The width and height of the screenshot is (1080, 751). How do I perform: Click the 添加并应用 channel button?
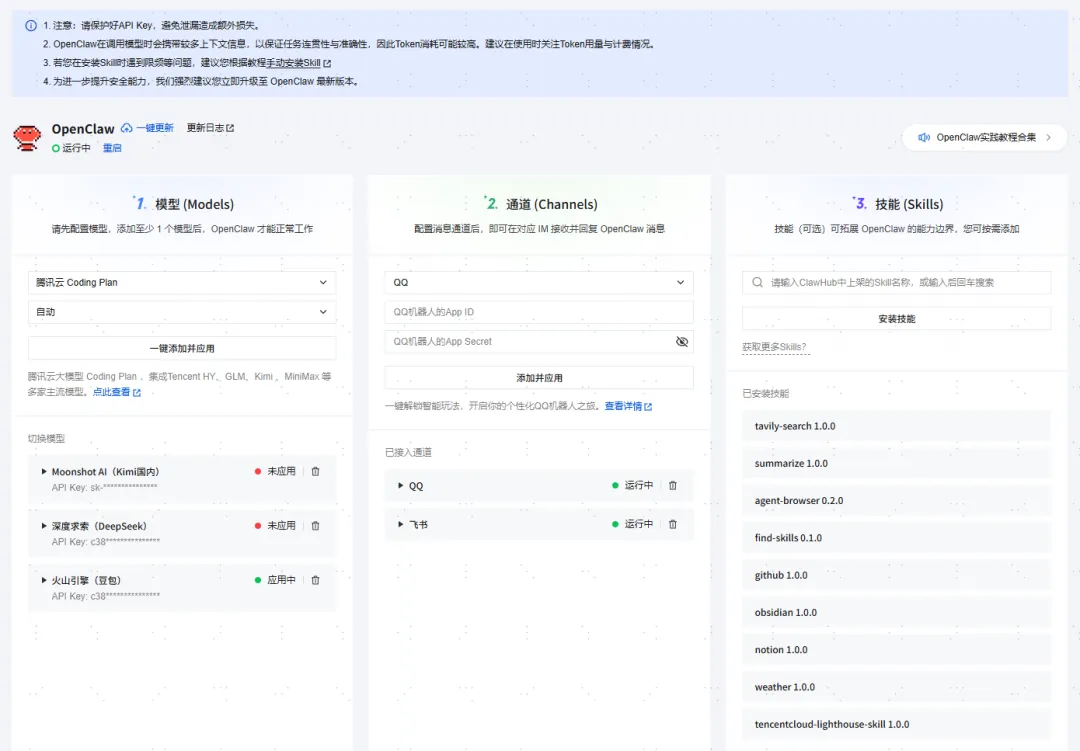tap(539, 378)
